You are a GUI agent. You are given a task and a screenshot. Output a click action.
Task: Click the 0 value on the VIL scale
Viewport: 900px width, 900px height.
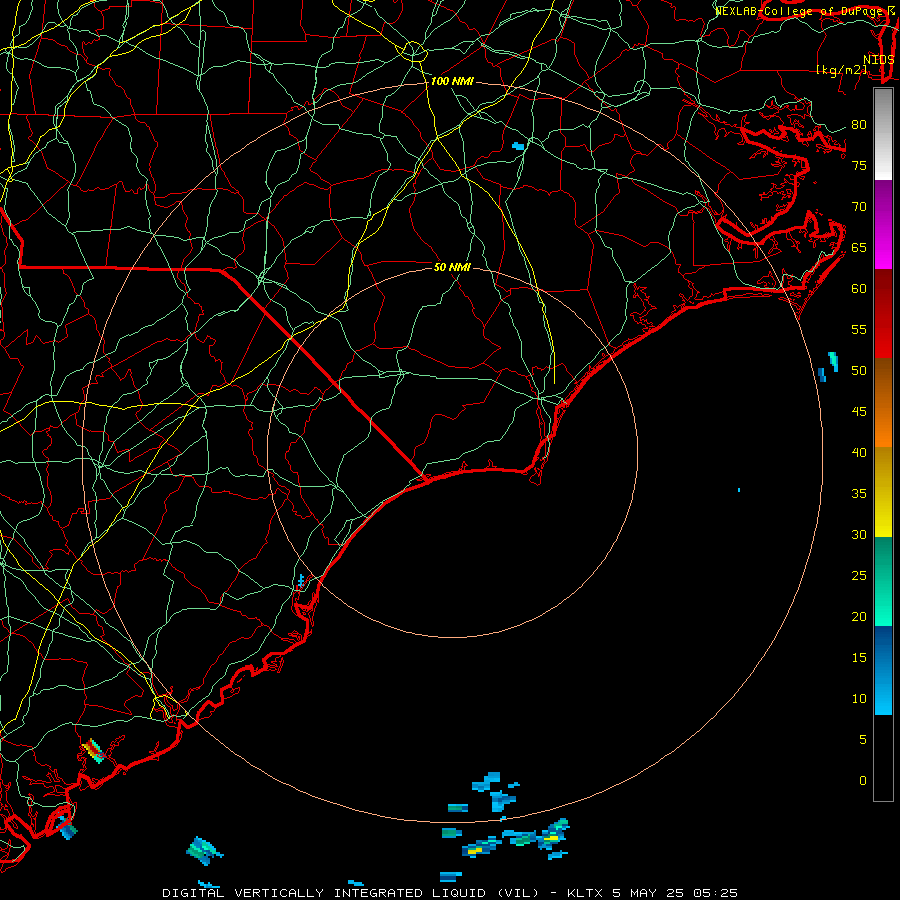[x=863, y=781]
